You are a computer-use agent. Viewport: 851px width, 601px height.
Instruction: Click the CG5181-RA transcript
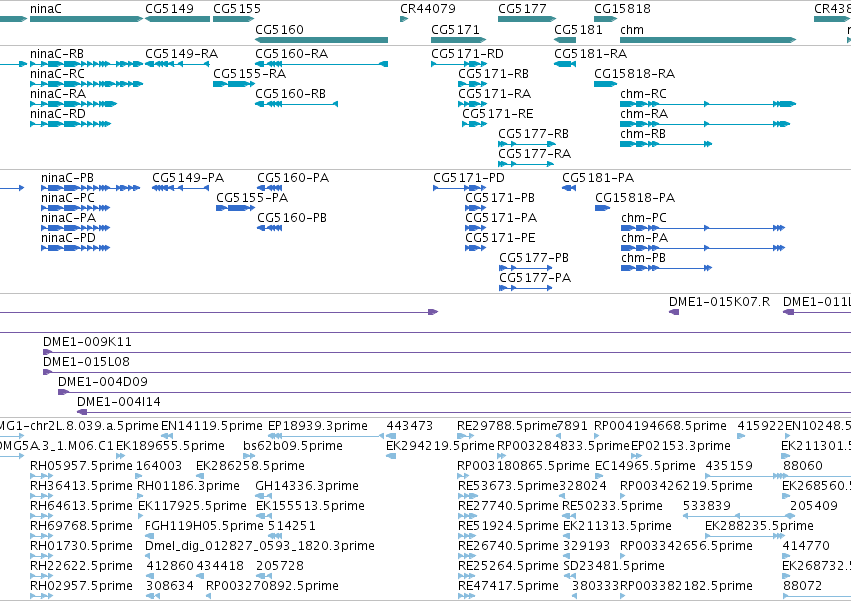click(x=565, y=64)
